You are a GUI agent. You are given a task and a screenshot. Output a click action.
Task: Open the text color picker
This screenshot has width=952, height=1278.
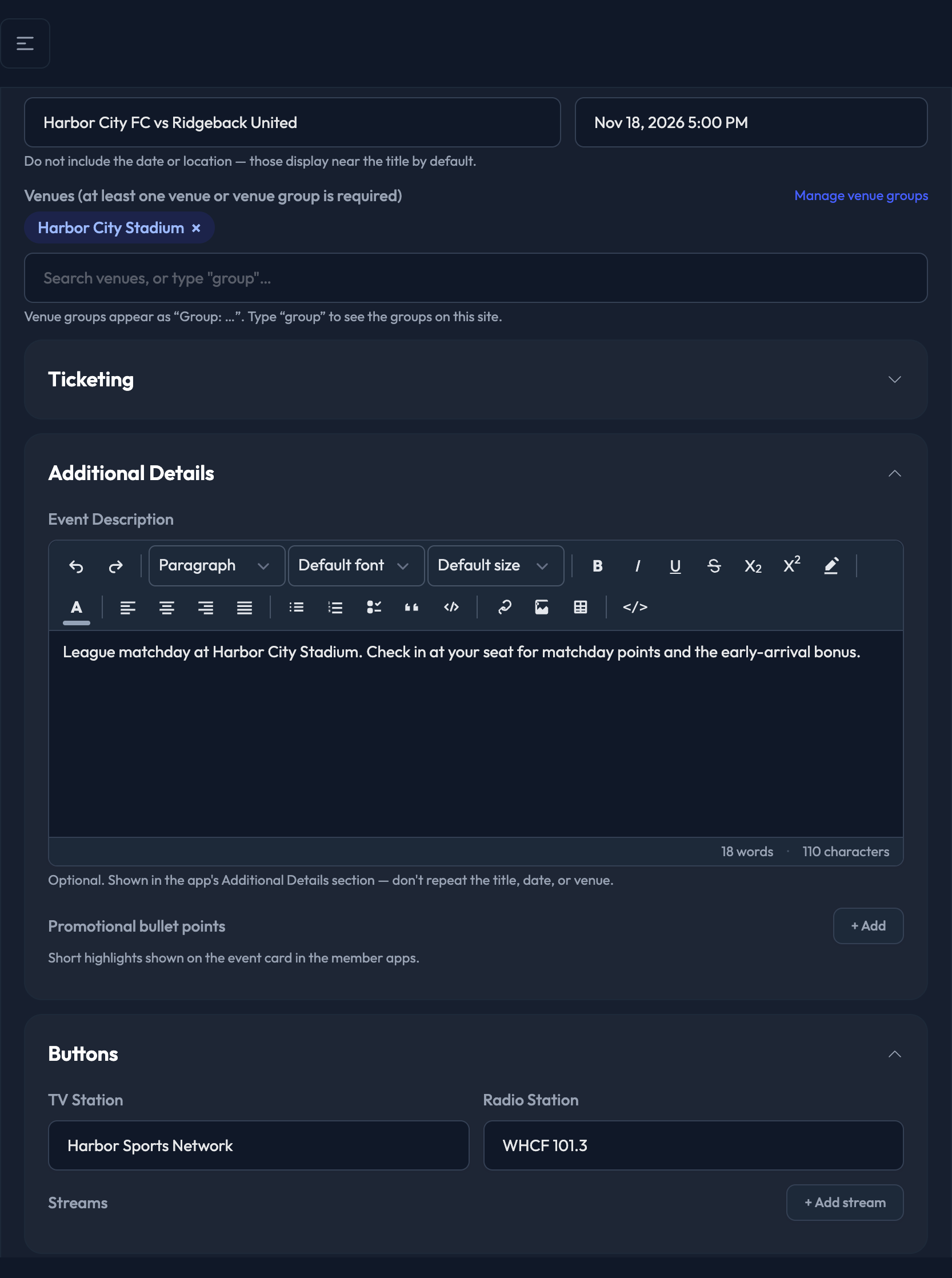tap(76, 608)
